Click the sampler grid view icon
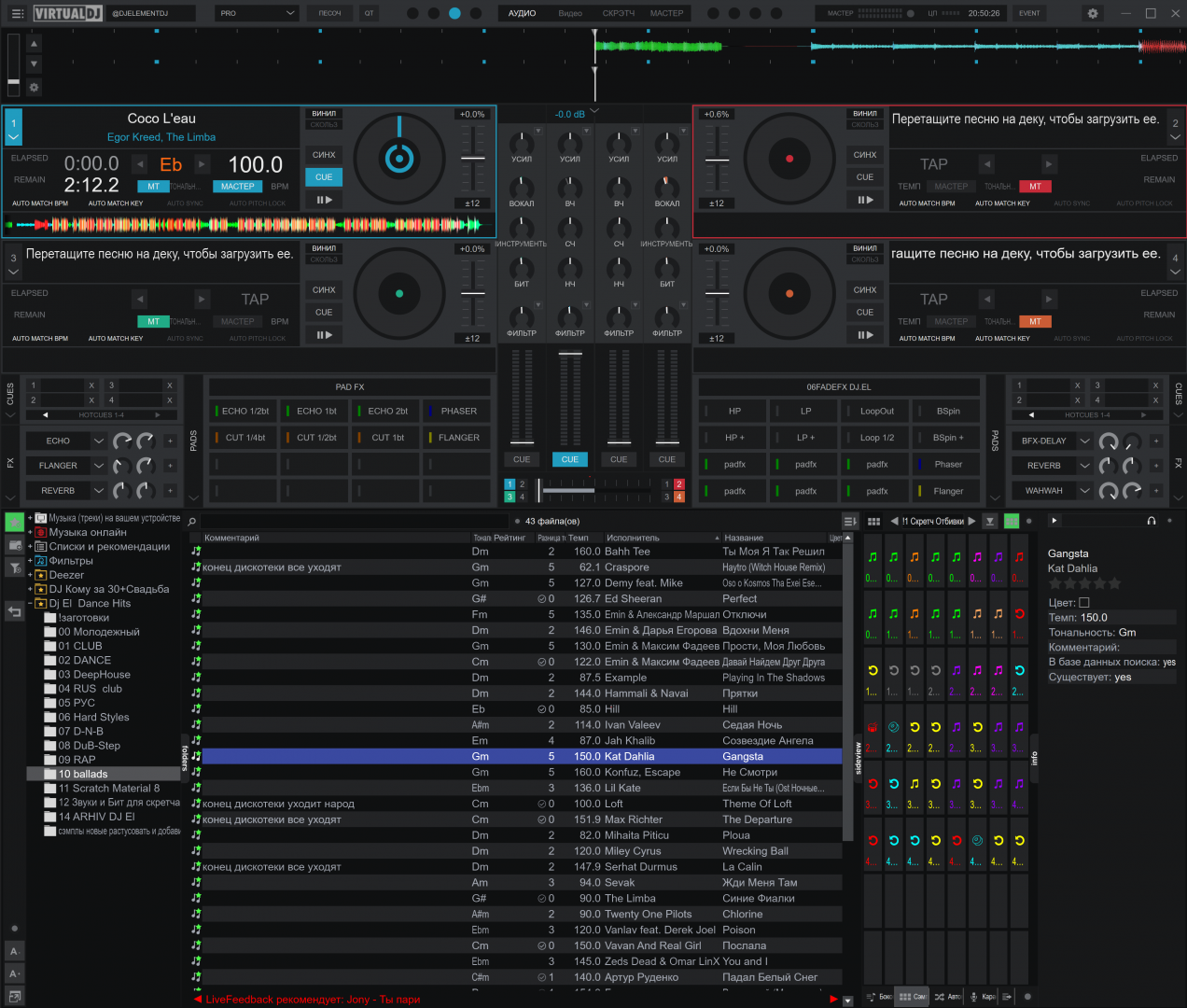 (873, 522)
